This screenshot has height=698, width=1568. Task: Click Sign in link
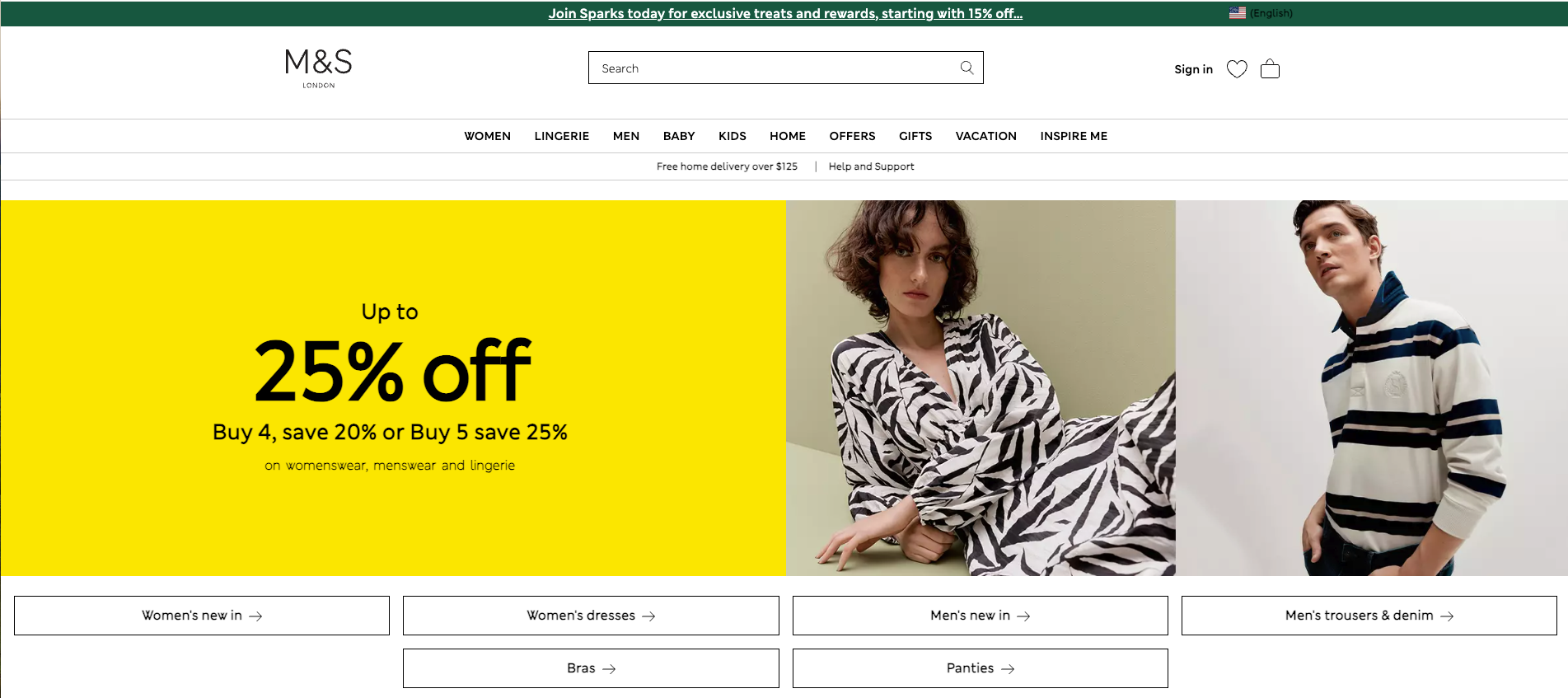point(1193,69)
